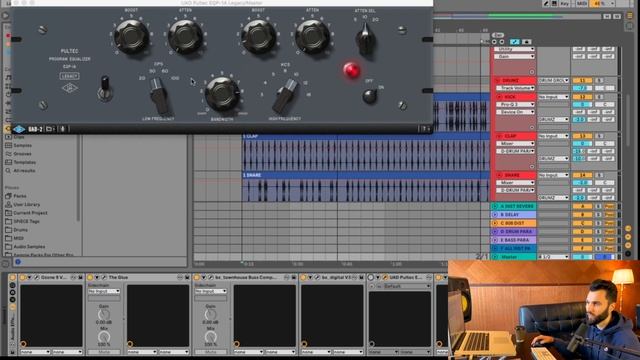The width and height of the screenshot is (640, 360).
Task: Open the KICK No Input dropdown
Action: (553, 97)
